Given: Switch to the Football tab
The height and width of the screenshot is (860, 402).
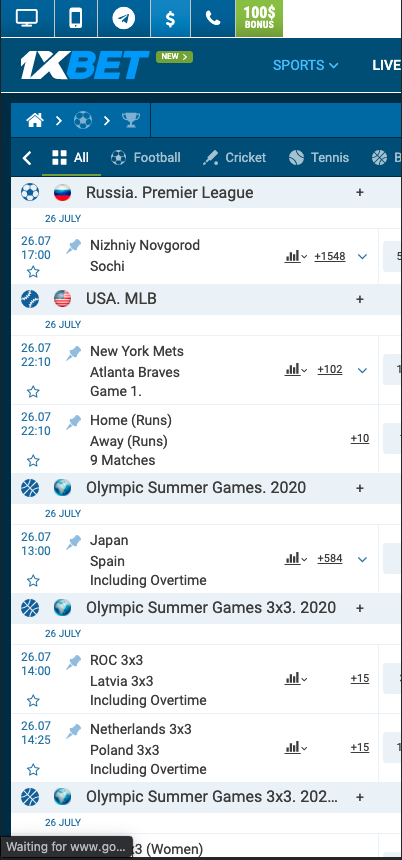Looking at the screenshot, I should (145, 158).
